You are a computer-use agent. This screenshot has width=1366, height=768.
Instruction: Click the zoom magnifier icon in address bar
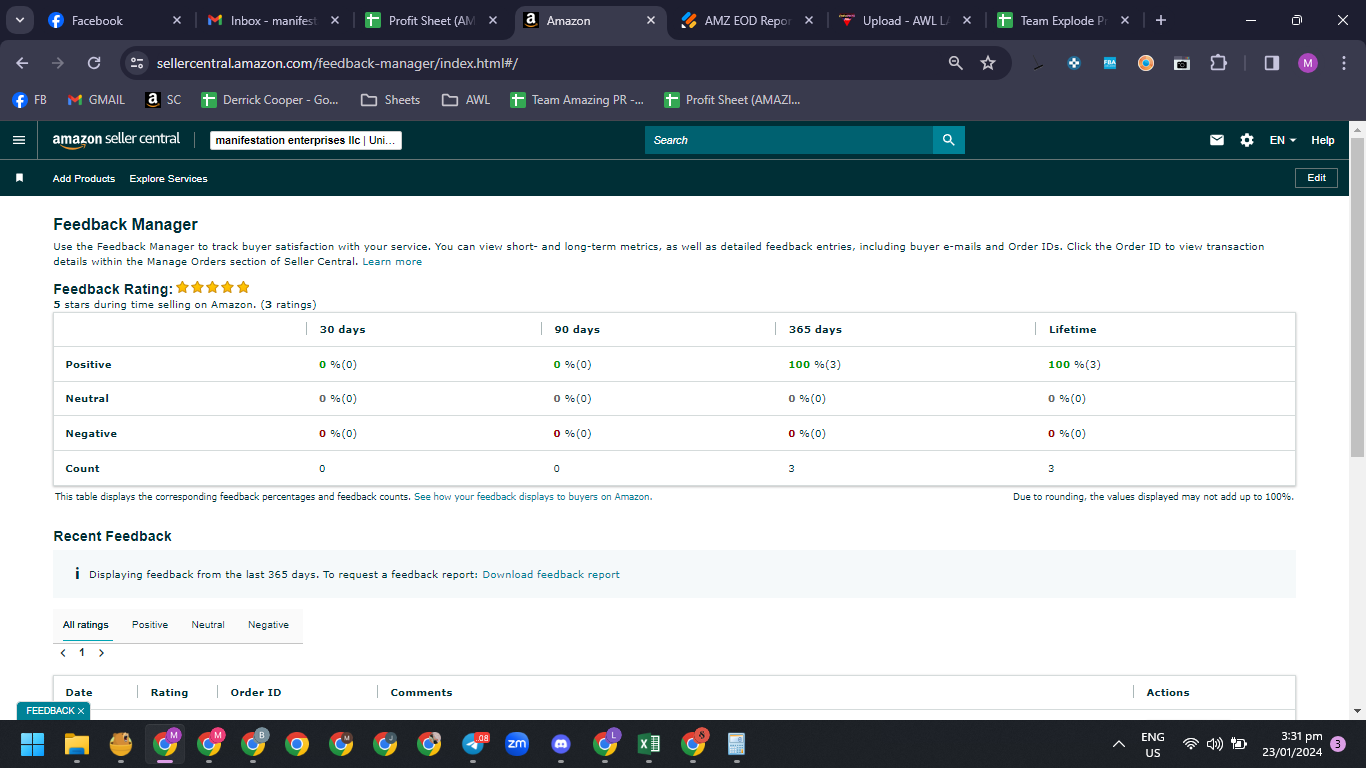point(956,63)
